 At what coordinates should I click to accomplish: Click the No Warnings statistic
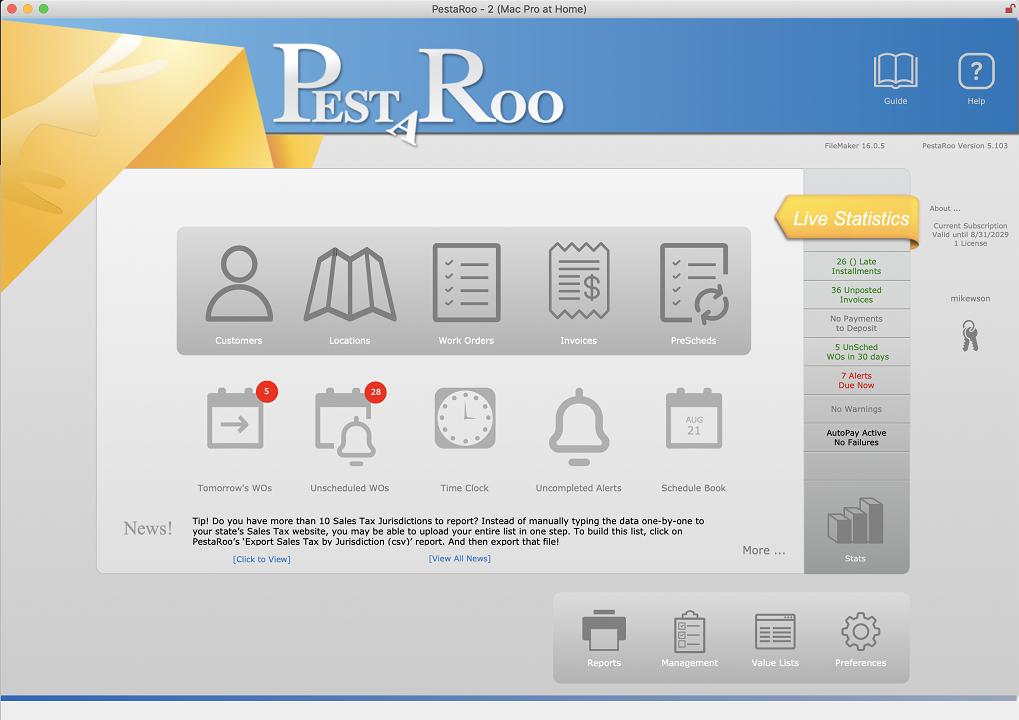click(857, 409)
